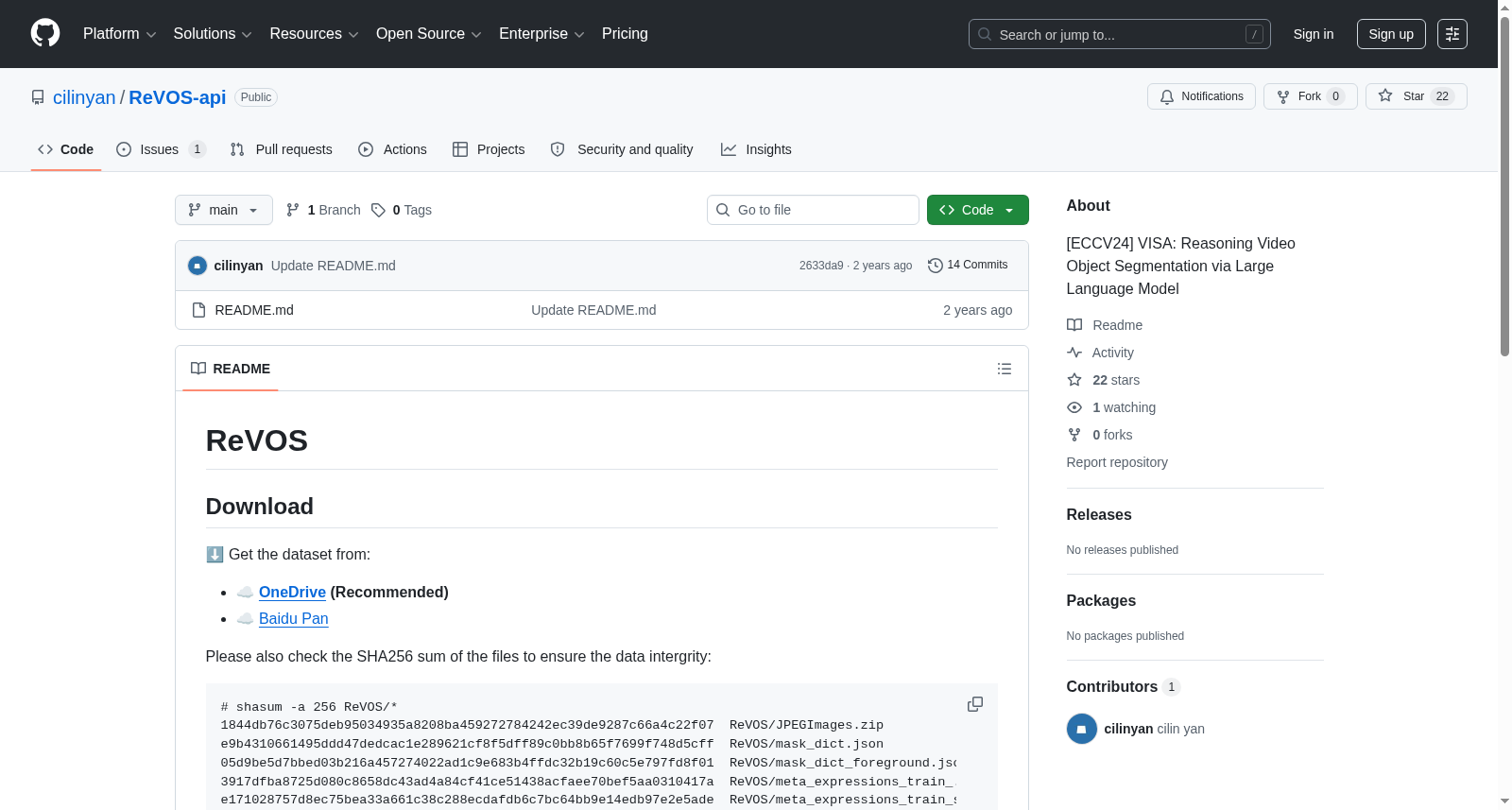Screen dimensions: 1512x810
Task: Open the cilinyan owner profile link
Action: [x=84, y=97]
